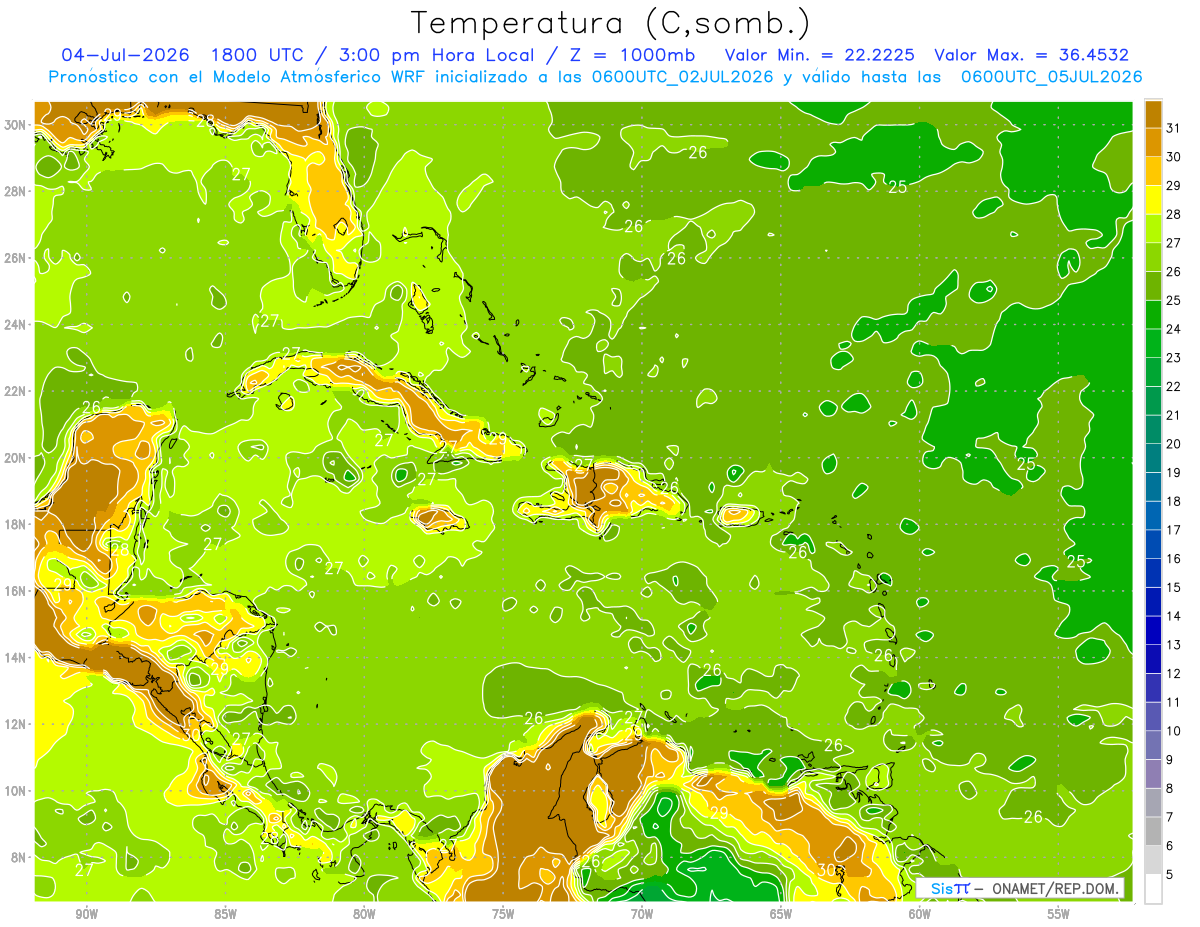Click the 24N latitude axis label
This screenshot has width=1200, height=927.
click(x=16, y=324)
